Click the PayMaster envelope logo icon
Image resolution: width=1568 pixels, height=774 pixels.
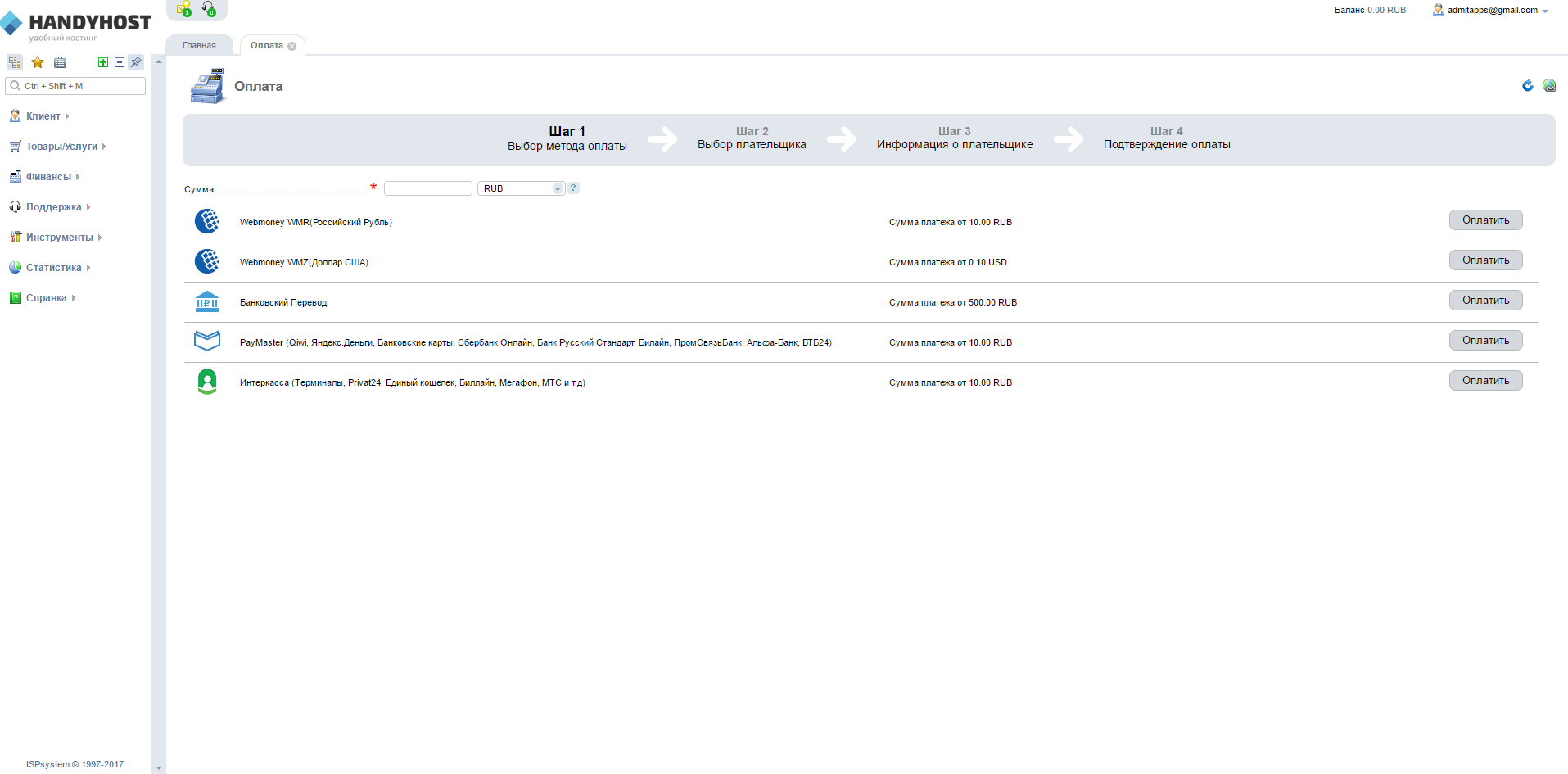[x=207, y=340]
